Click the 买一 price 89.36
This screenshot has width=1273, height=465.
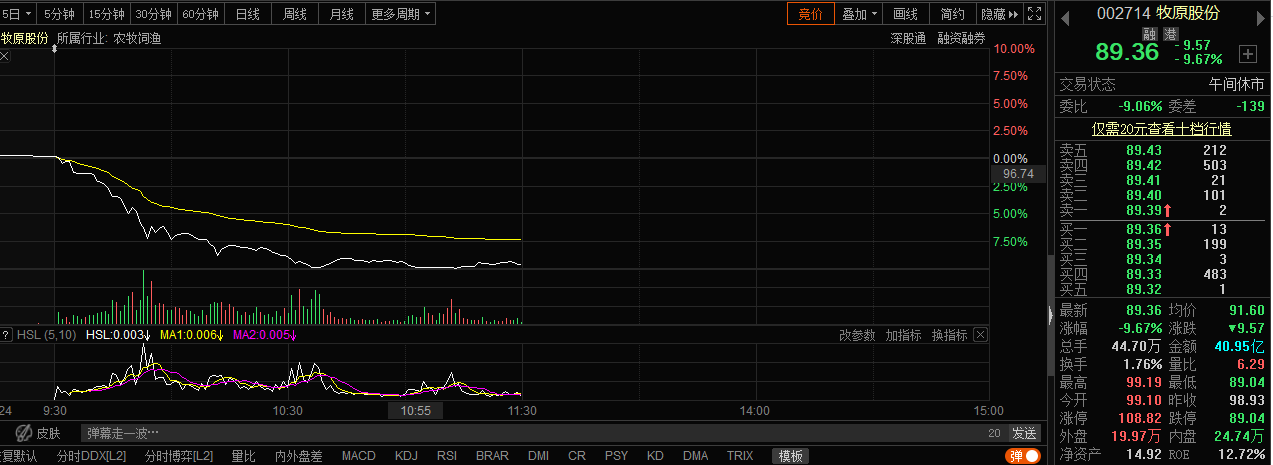coord(1144,229)
